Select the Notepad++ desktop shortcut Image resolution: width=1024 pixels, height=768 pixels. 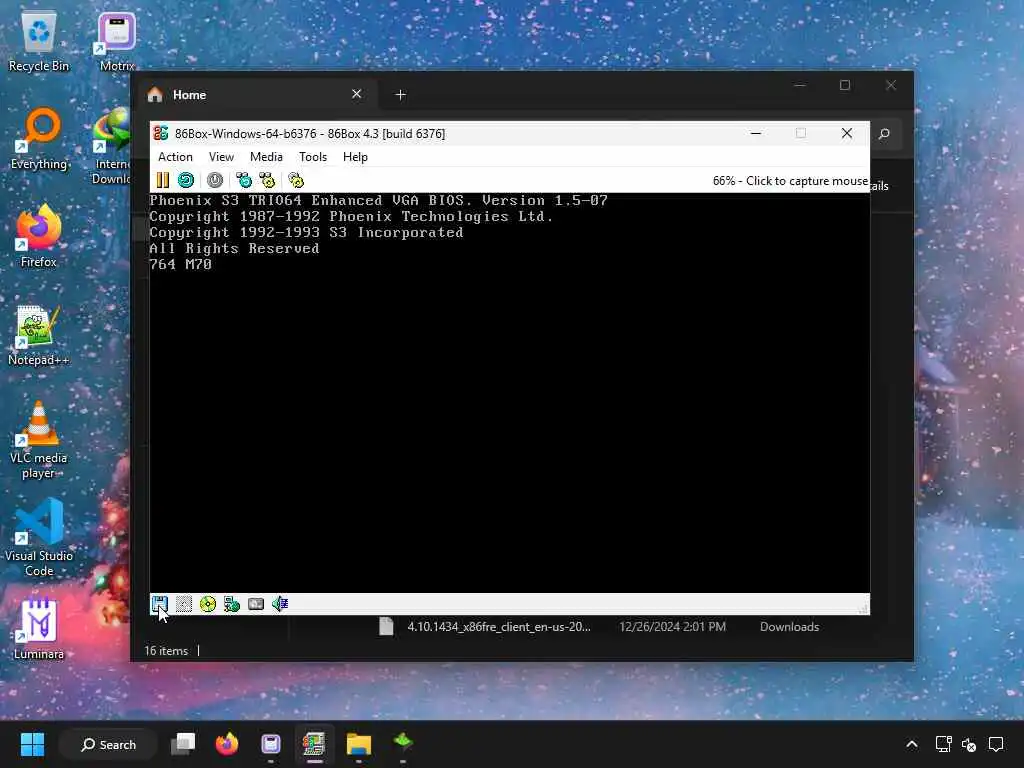(x=39, y=336)
